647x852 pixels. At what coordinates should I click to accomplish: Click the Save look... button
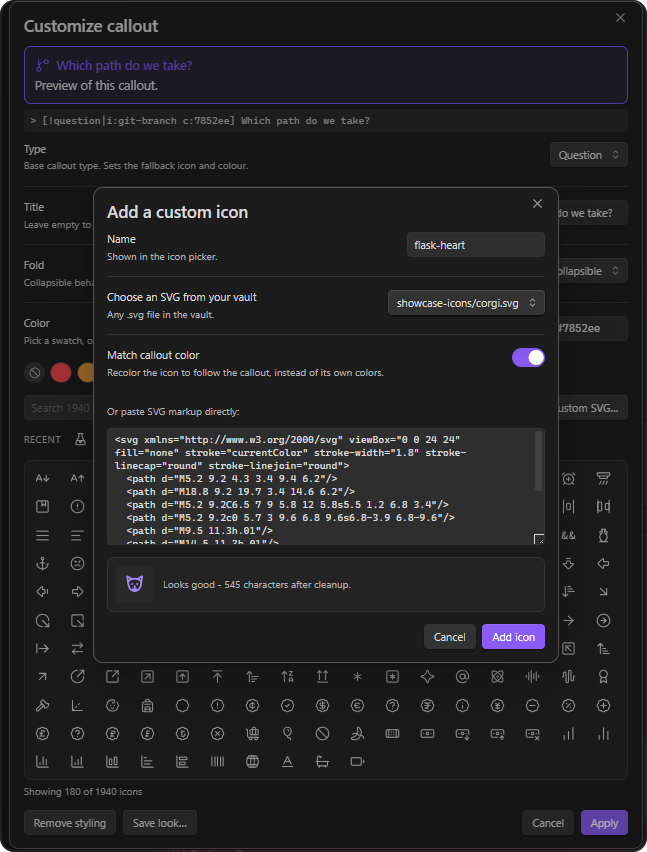click(x=160, y=823)
